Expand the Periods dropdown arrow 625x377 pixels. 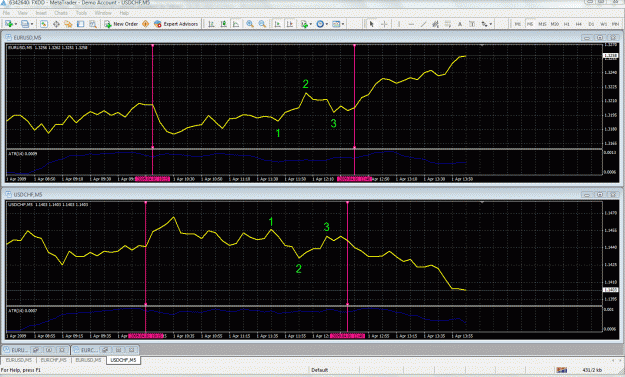327,24
